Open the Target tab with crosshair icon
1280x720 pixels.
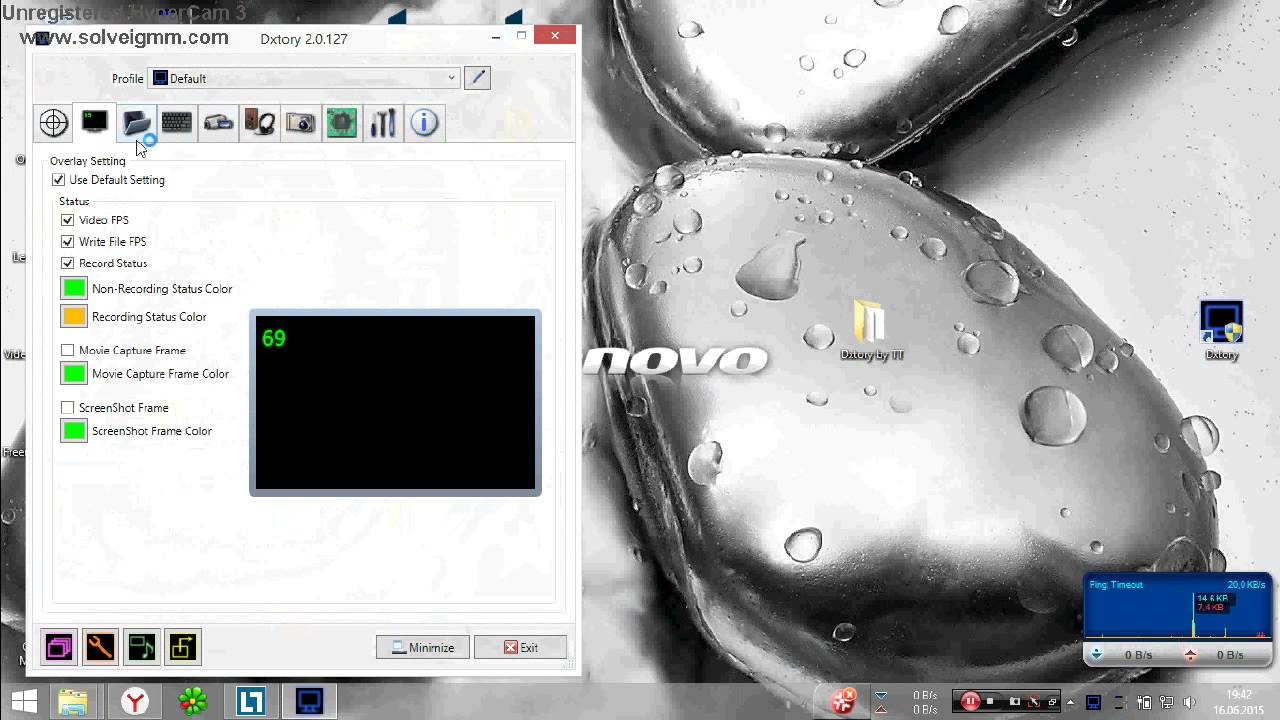point(54,123)
